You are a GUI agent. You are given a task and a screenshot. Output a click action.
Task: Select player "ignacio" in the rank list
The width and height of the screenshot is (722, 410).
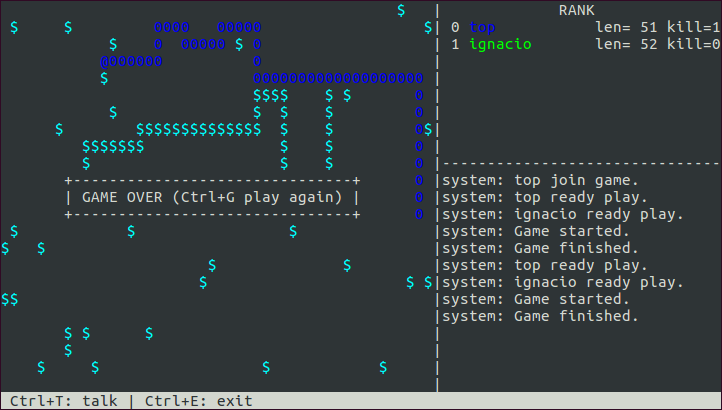tap(499, 44)
